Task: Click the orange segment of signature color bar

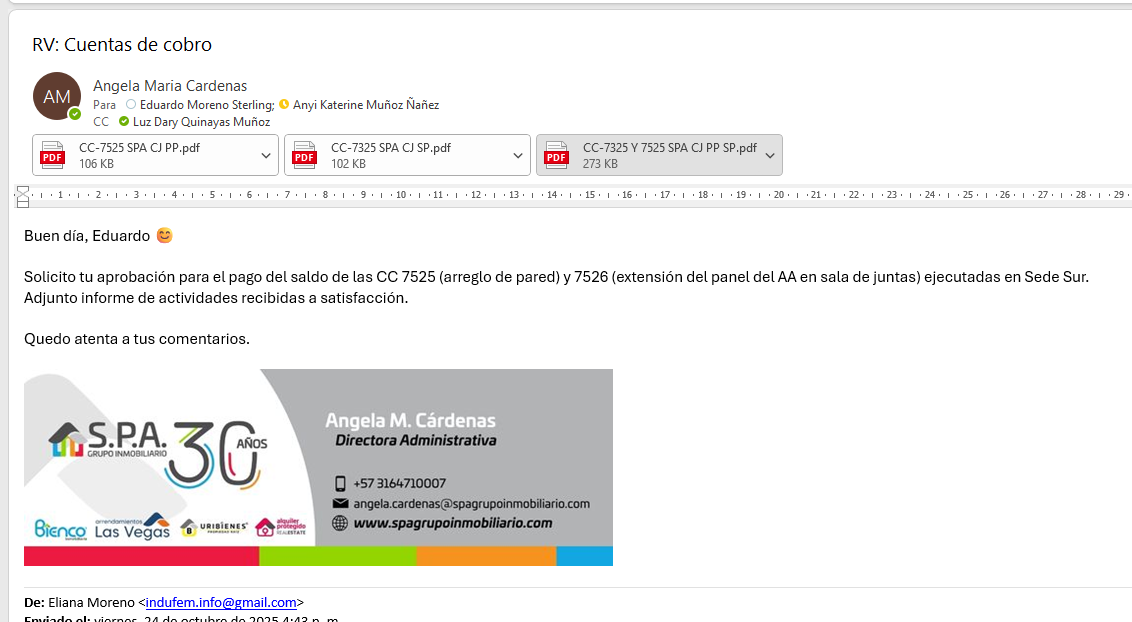Action: [486, 556]
